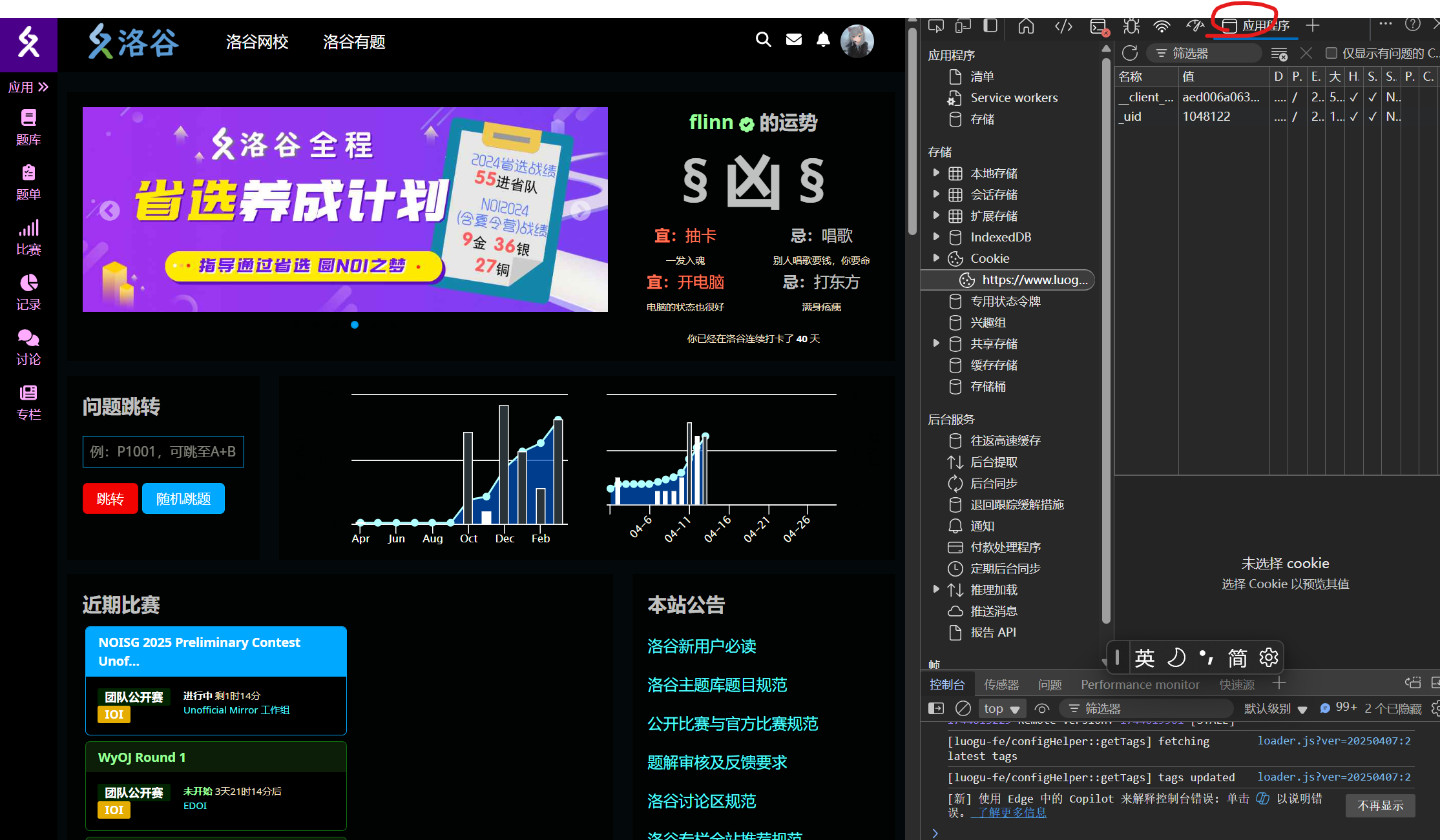Open the Service workers item
The image size is (1440, 840).
1014,98
